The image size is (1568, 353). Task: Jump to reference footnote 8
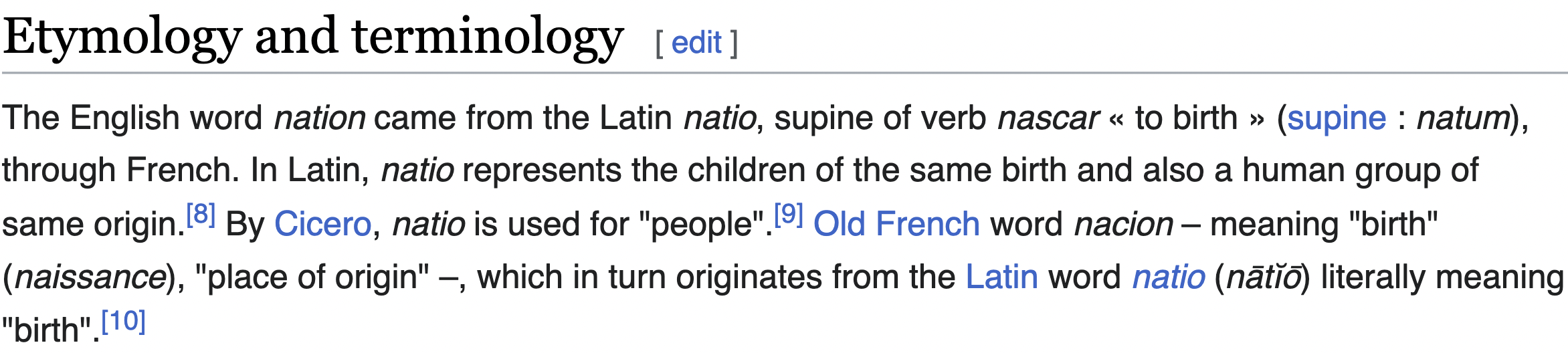(201, 215)
